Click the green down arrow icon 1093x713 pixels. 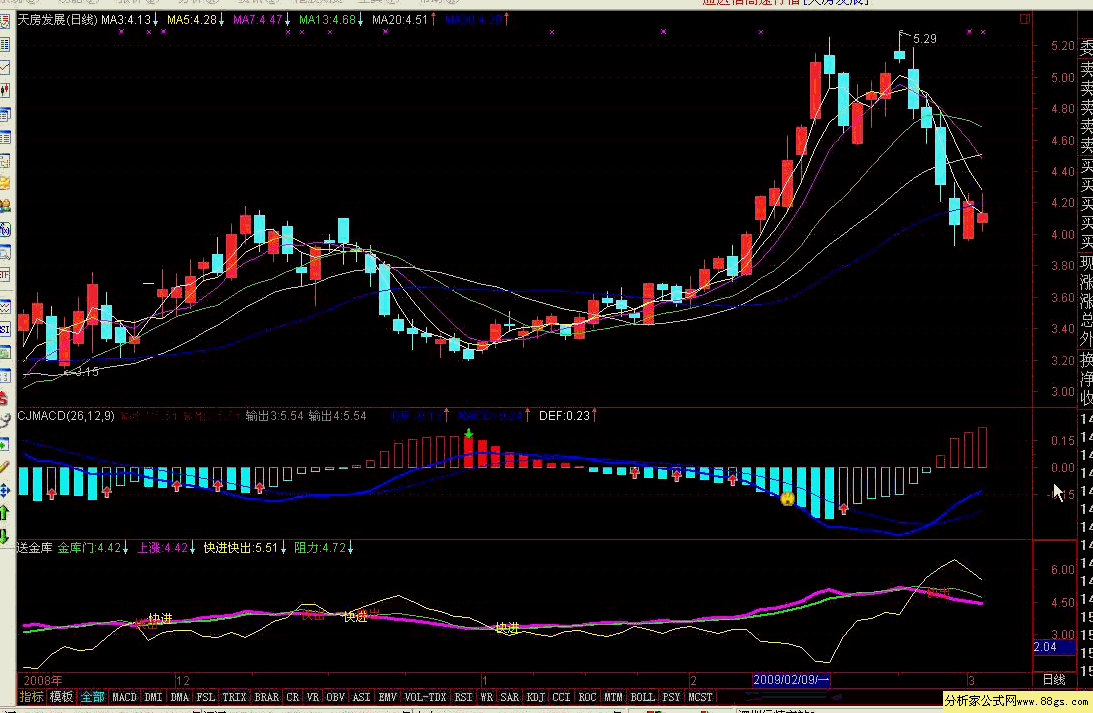click(x=4, y=536)
